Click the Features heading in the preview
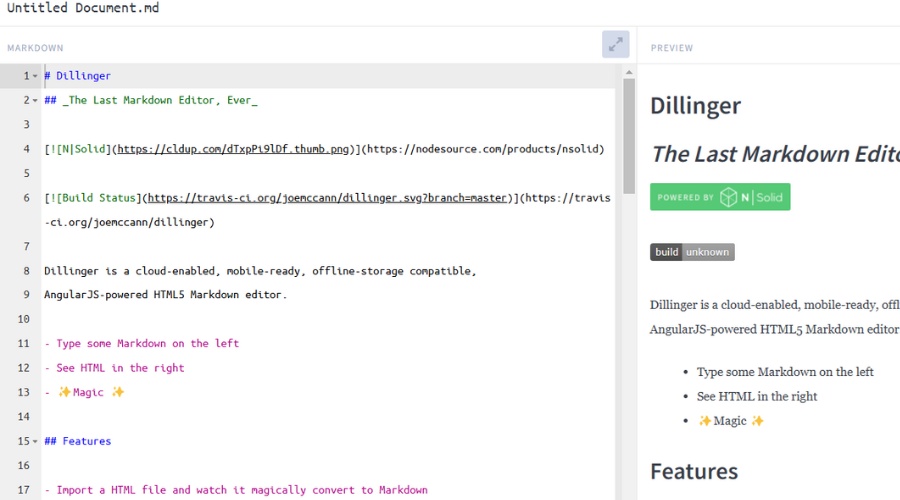 pyautogui.click(x=694, y=471)
